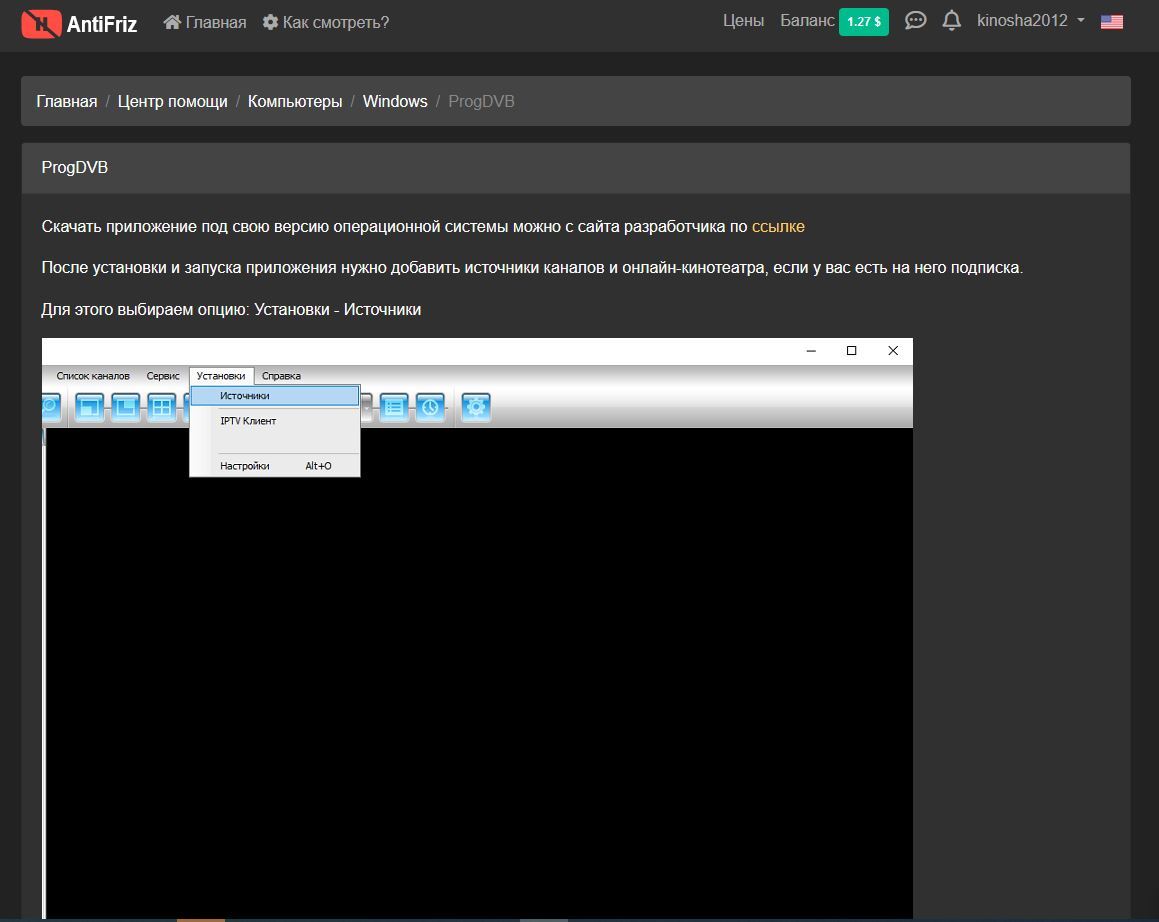Select Источники from the dropdown menu
The height and width of the screenshot is (922, 1159).
click(275, 396)
